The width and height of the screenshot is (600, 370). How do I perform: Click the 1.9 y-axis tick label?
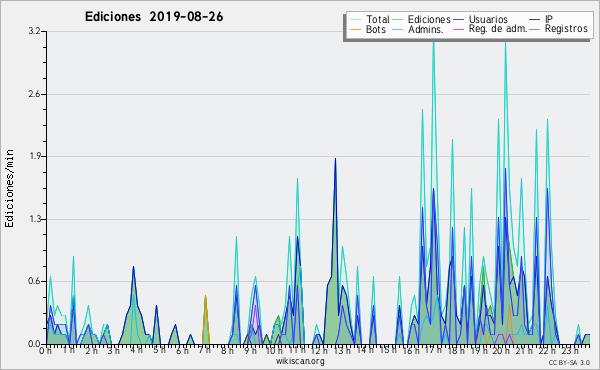34,156
